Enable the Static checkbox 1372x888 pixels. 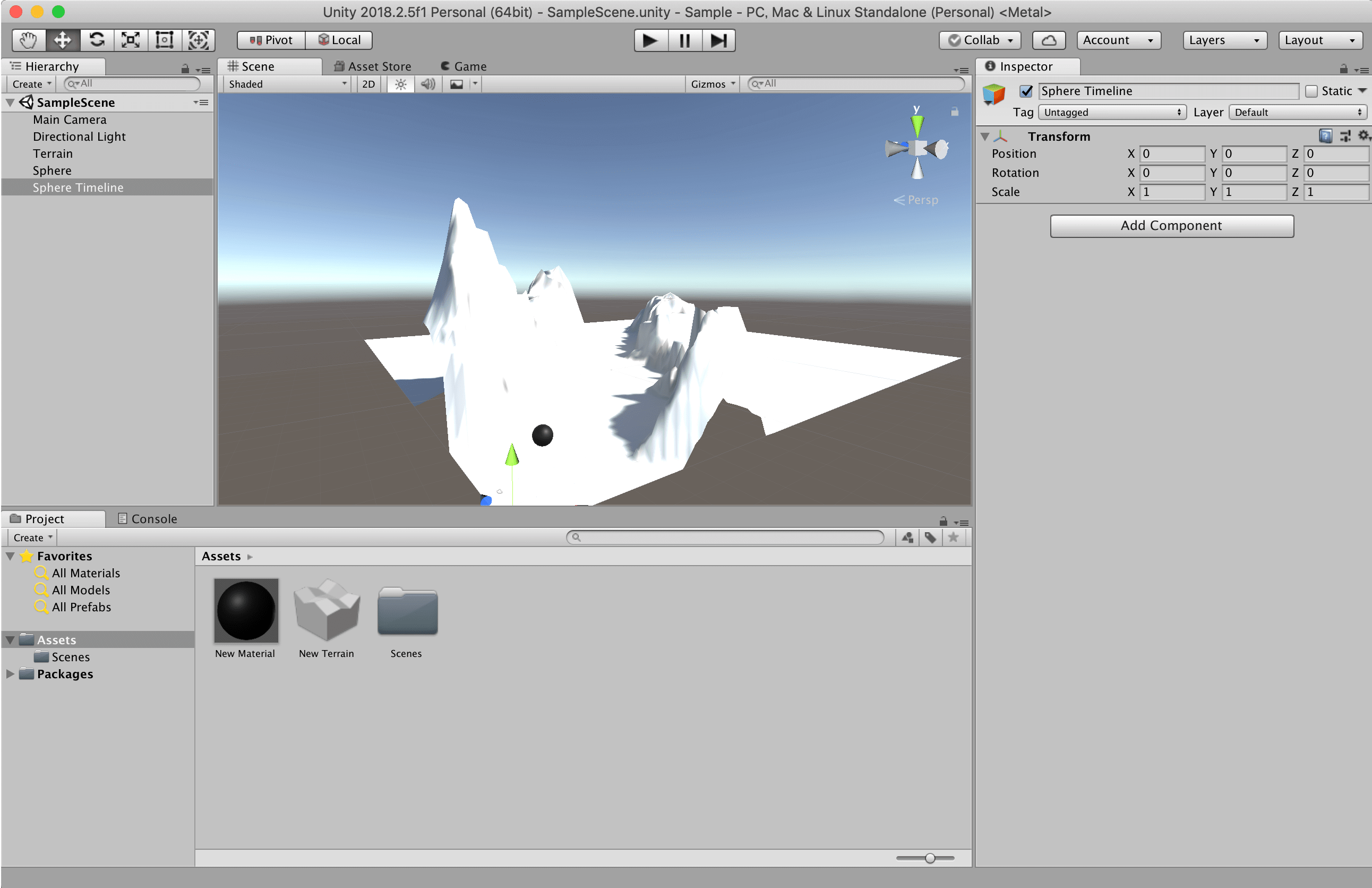(1311, 91)
